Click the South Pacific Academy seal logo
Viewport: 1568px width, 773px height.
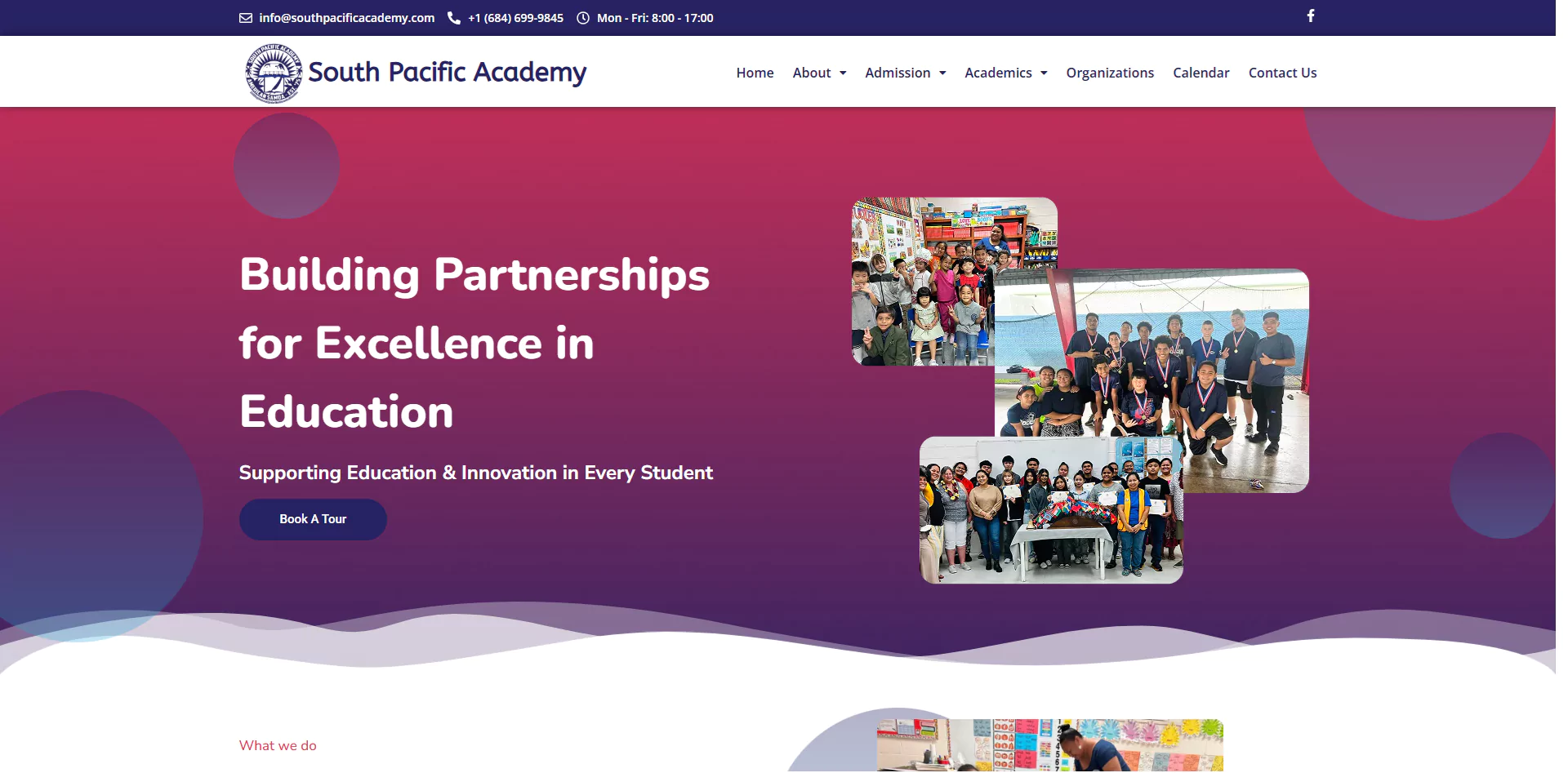coord(274,73)
